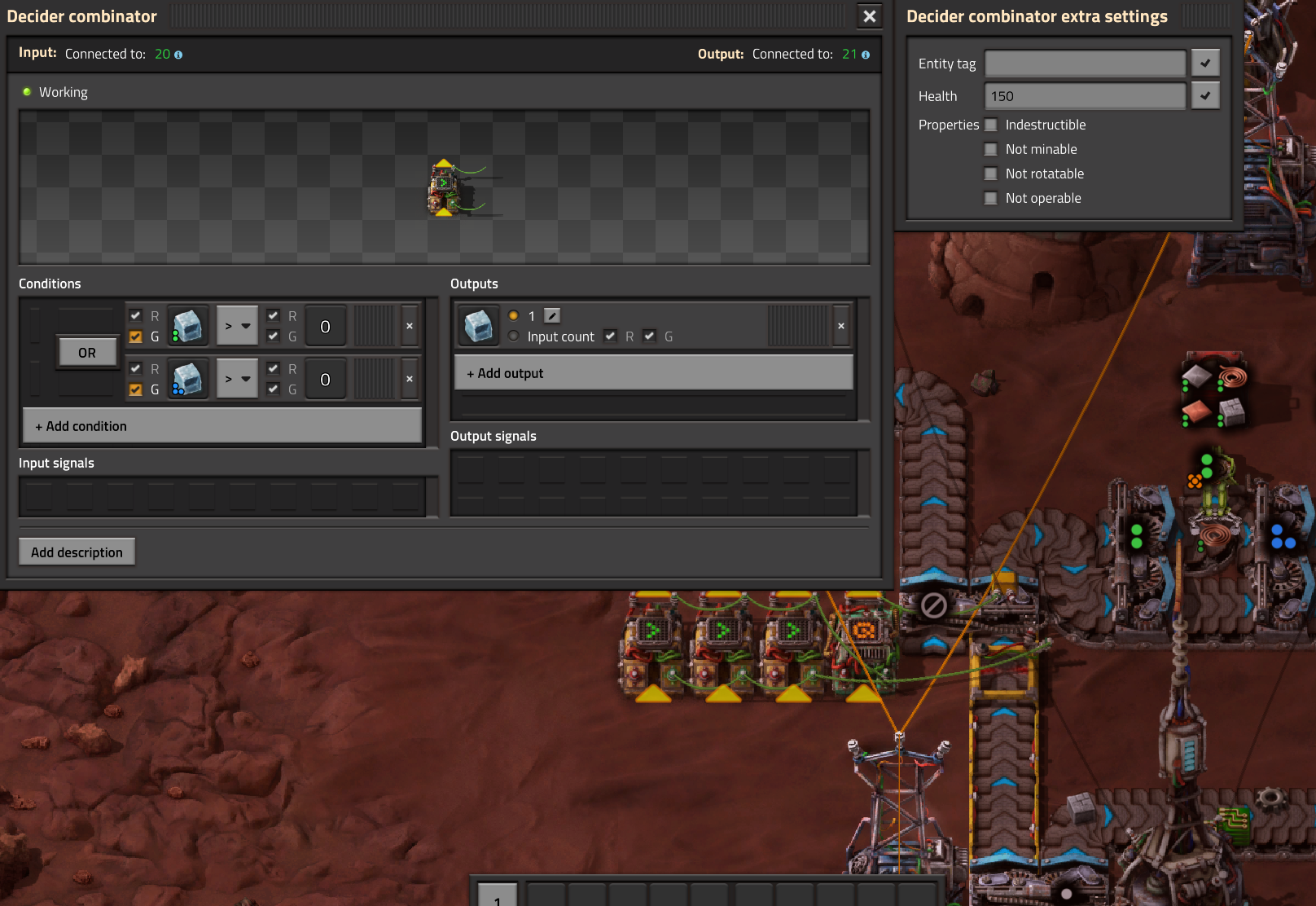Enable the Indestructible property
1316x906 pixels.
click(x=991, y=125)
